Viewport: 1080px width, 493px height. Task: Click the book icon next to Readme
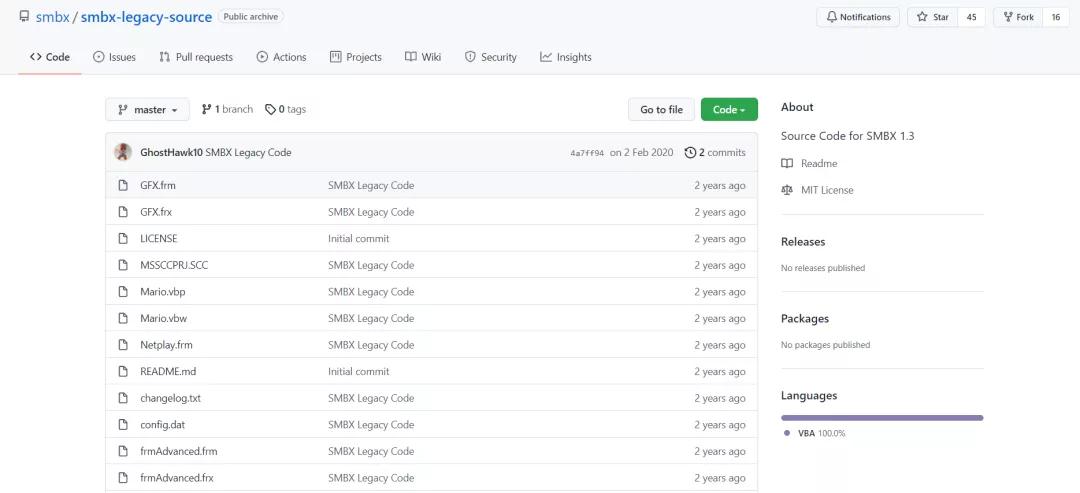787,163
